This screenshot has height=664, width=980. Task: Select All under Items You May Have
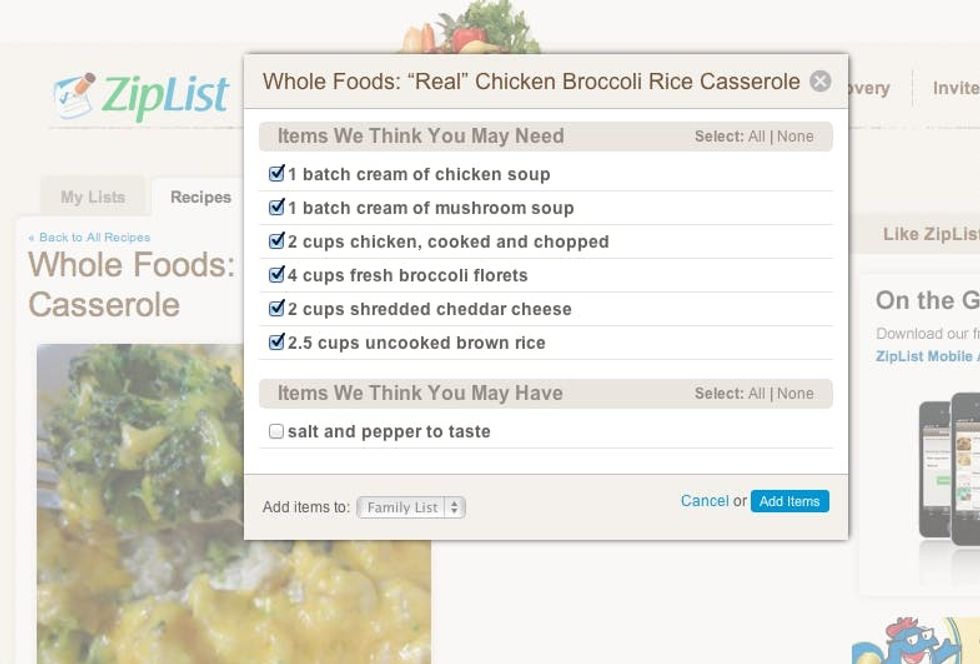point(756,394)
